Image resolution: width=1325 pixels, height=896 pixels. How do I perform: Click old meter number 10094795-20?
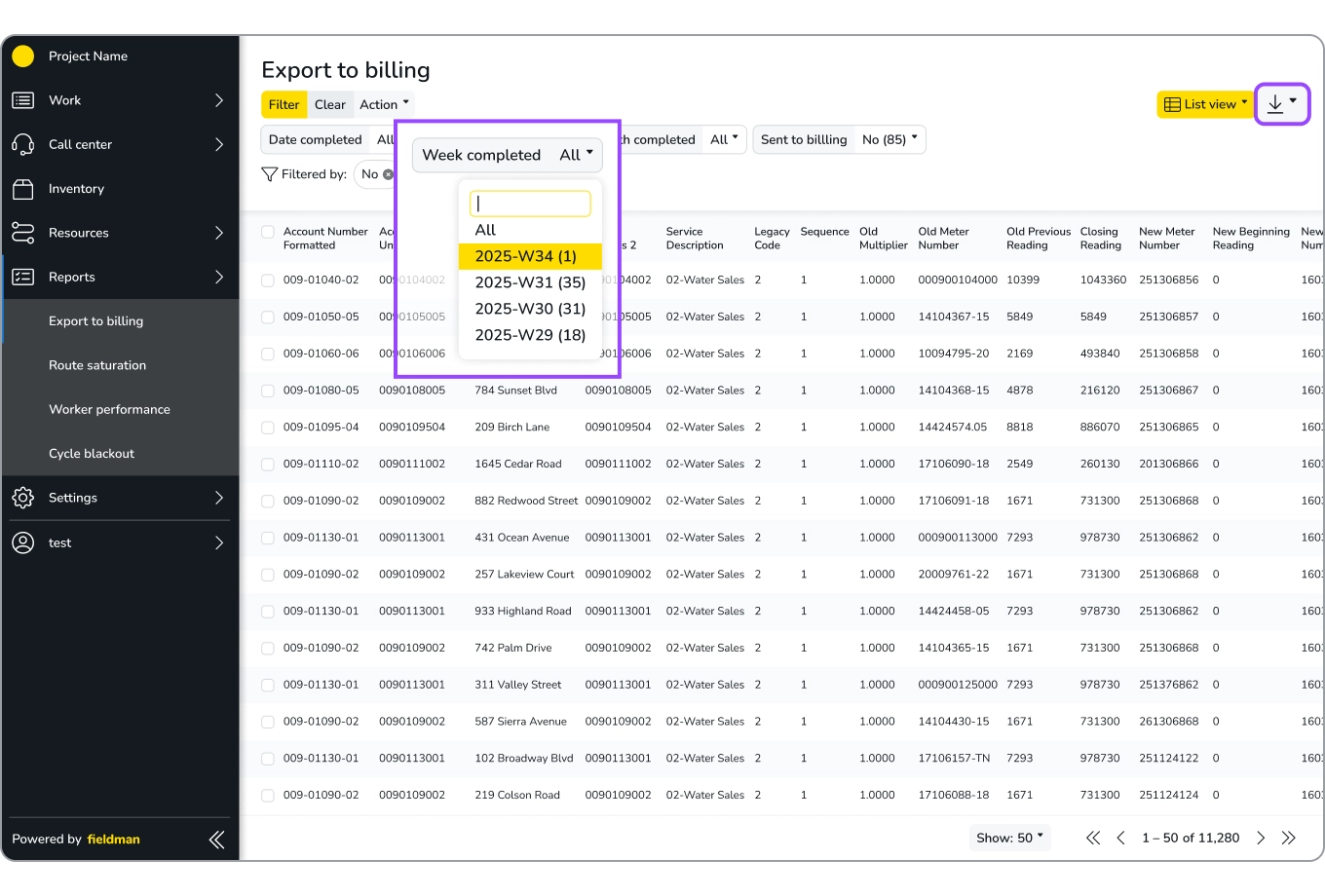tap(954, 354)
